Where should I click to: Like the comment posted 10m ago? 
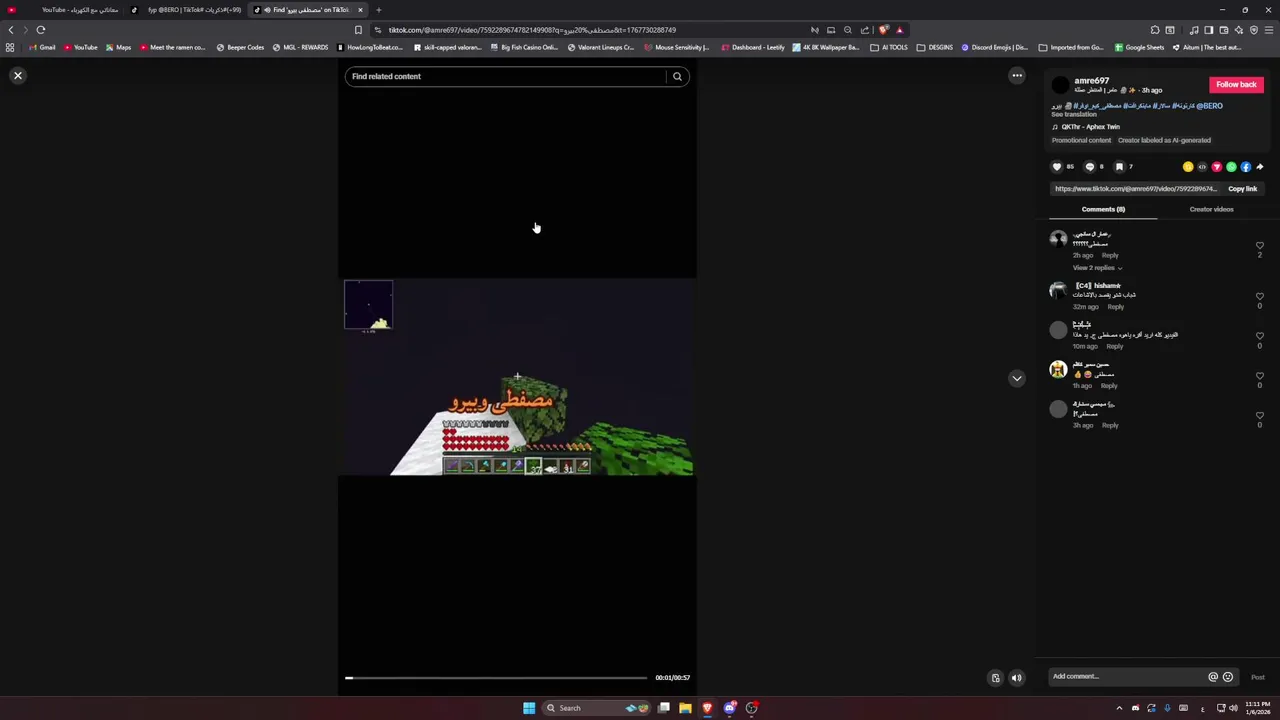pyautogui.click(x=1259, y=337)
